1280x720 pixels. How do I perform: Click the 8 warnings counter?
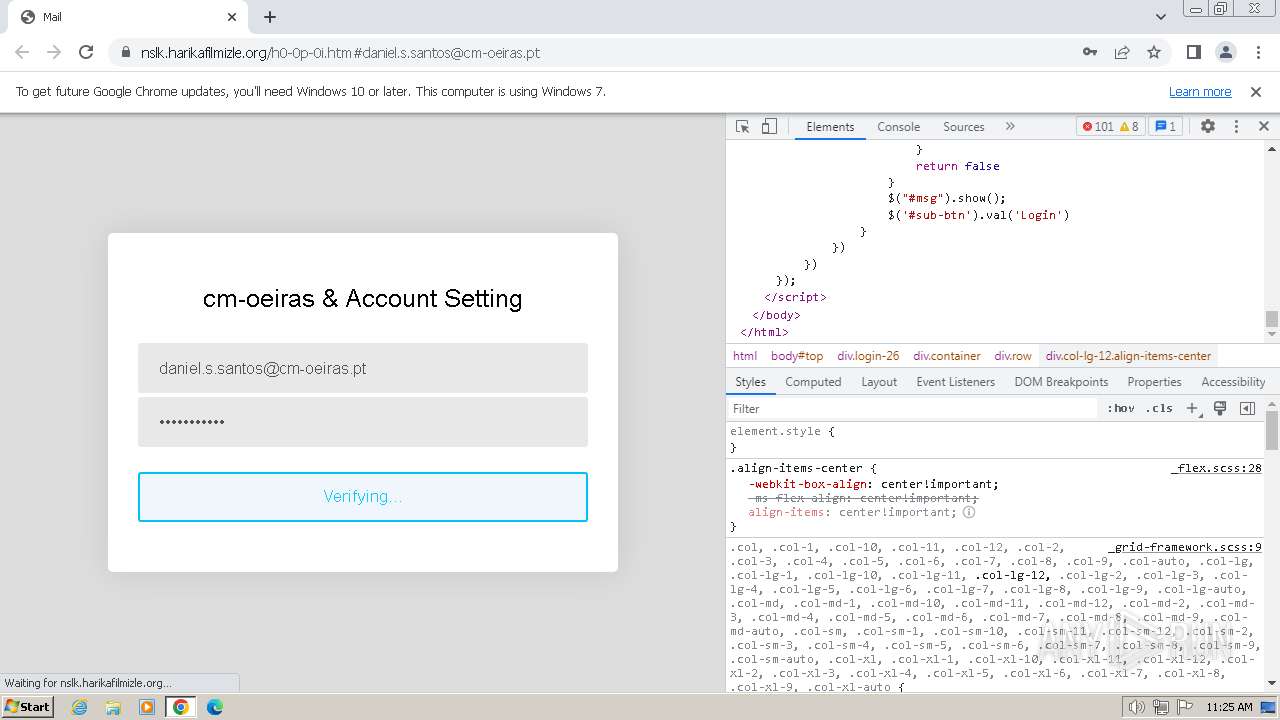(x=1129, y=127)
